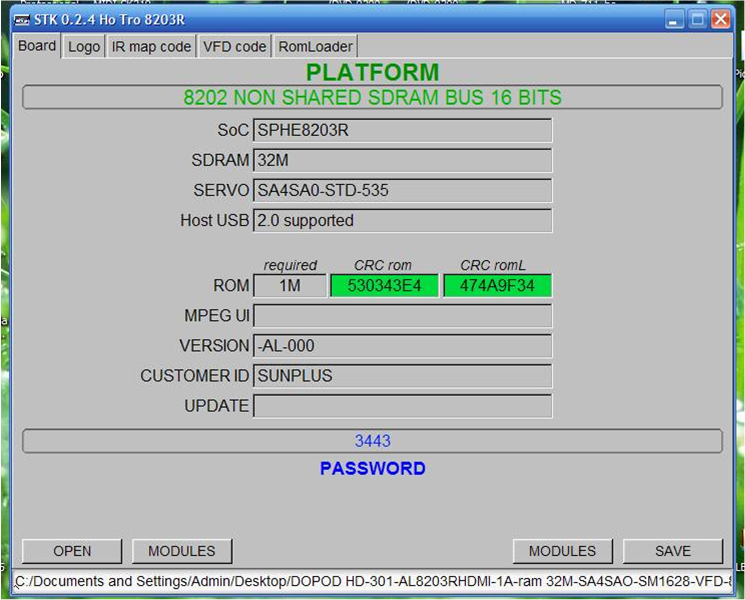Click the window title STK 0.2.4 Ho Tro 8203R
The image size is (745, 600).
tap(109, 20)
